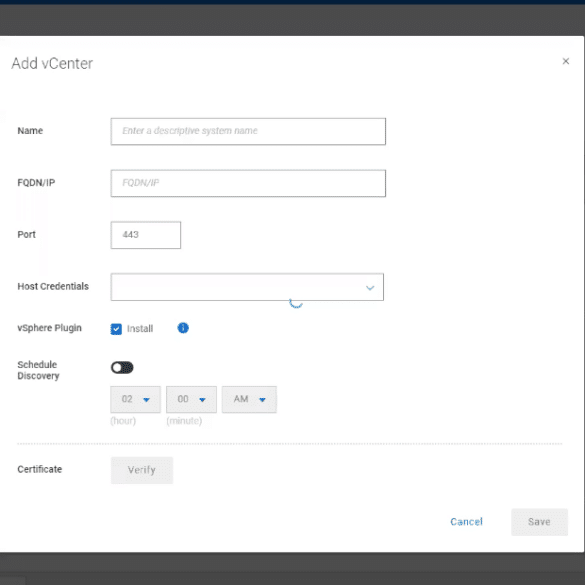The image size is (585, 585).
Task: Click the vSphere Plugin info icon
Action: 183,328
